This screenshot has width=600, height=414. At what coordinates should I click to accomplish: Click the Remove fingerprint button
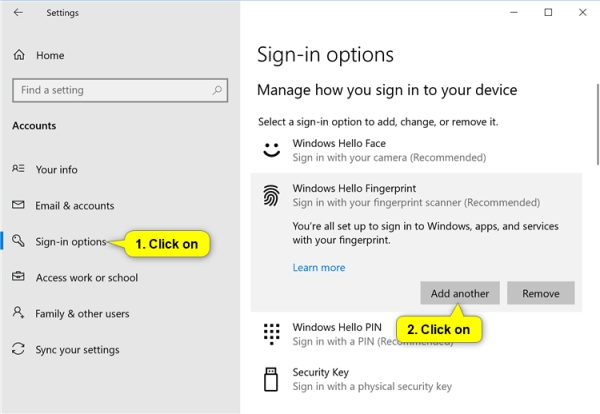tap(541, 293)
